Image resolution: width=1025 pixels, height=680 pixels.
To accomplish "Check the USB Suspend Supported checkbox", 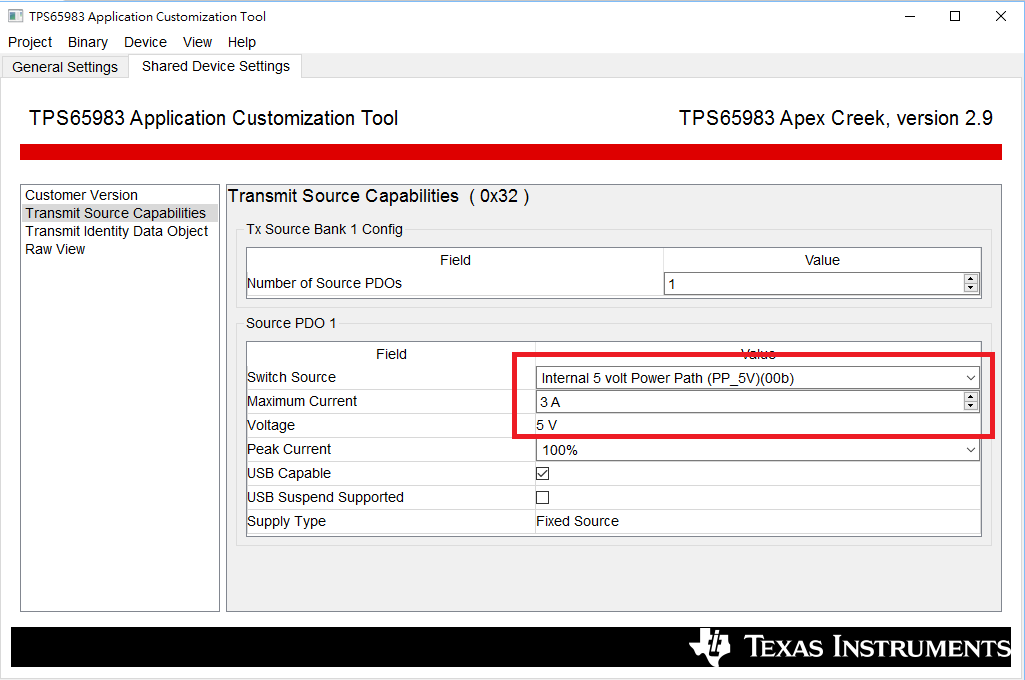I will [543, 498].
